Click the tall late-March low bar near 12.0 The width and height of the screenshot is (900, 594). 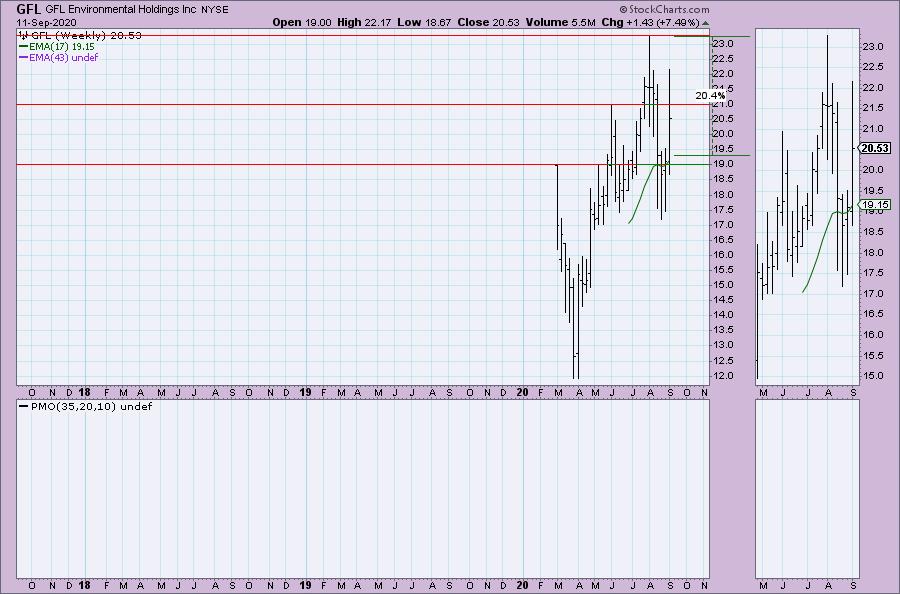coord(574,328)
